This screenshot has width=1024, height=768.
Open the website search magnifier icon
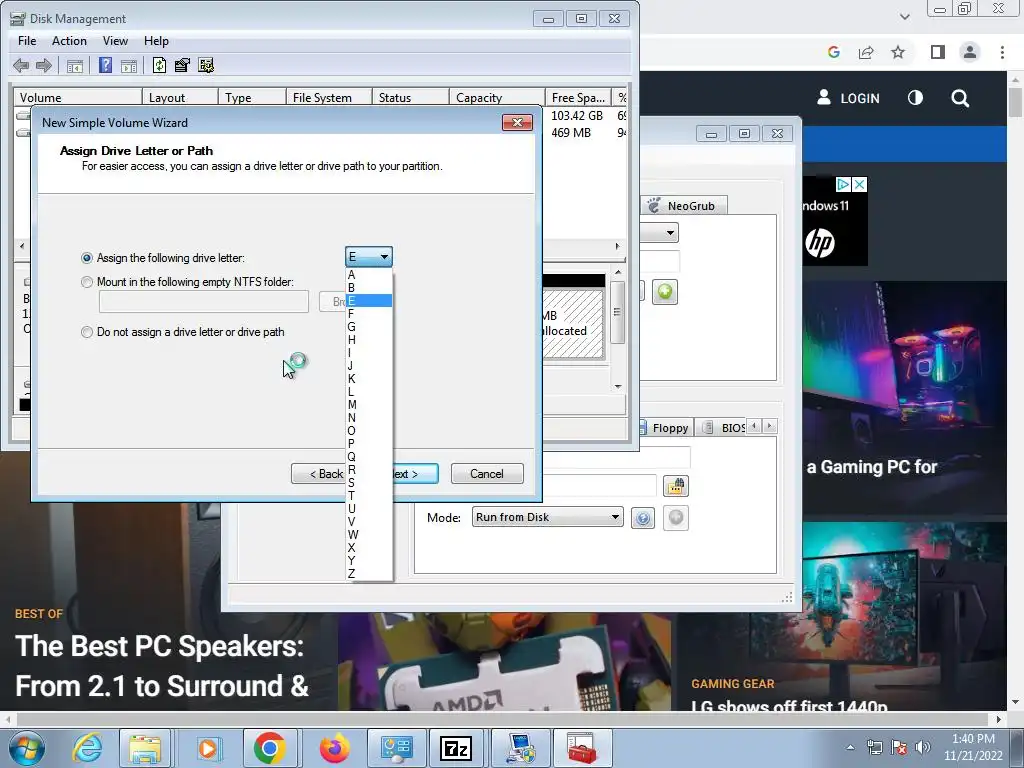pos(960,99)
